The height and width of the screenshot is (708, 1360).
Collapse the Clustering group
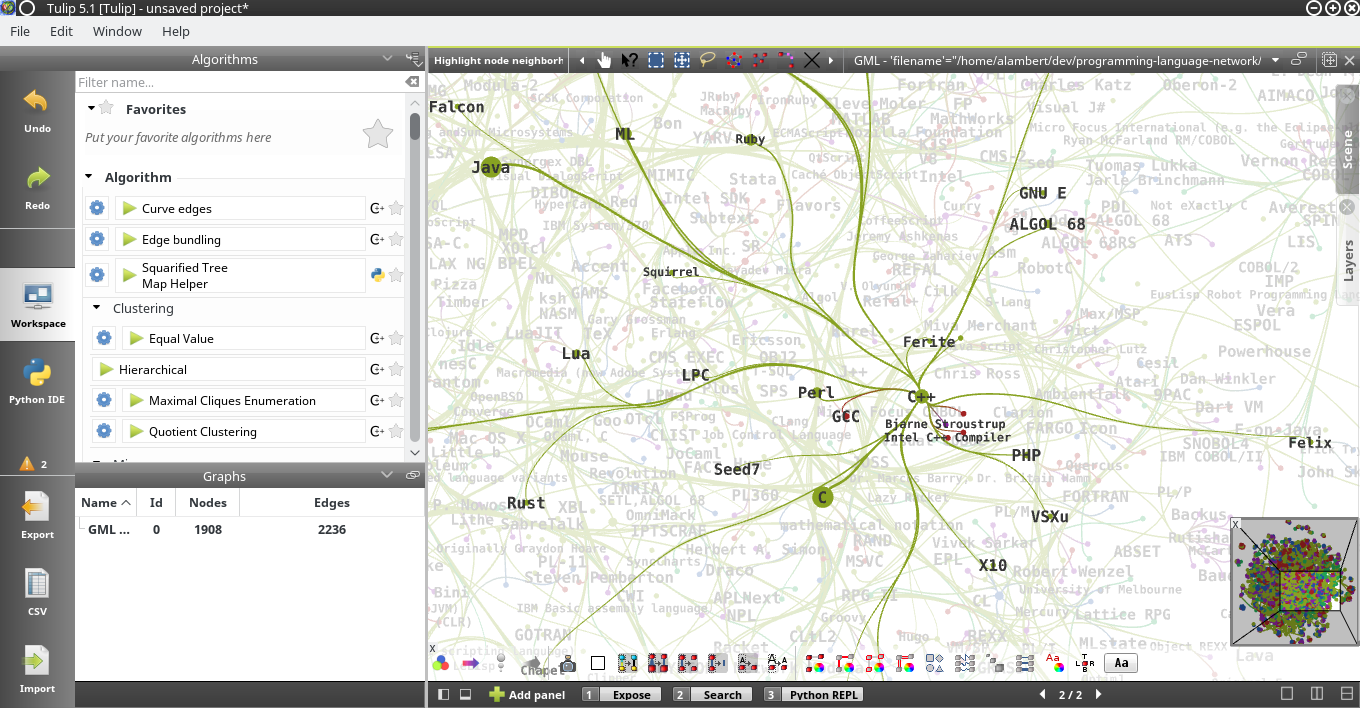point(97,308)
